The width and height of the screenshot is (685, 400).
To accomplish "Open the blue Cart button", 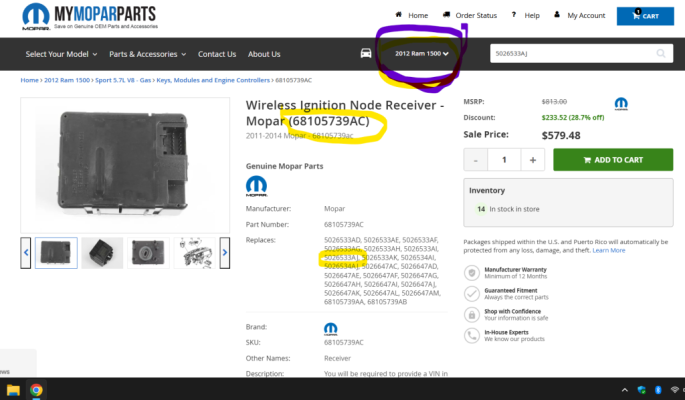I will (645, 16).
